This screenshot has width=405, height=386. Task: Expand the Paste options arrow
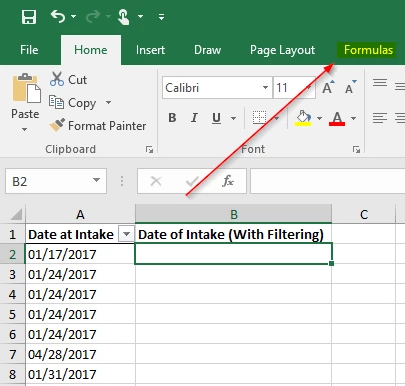(24, 129)
